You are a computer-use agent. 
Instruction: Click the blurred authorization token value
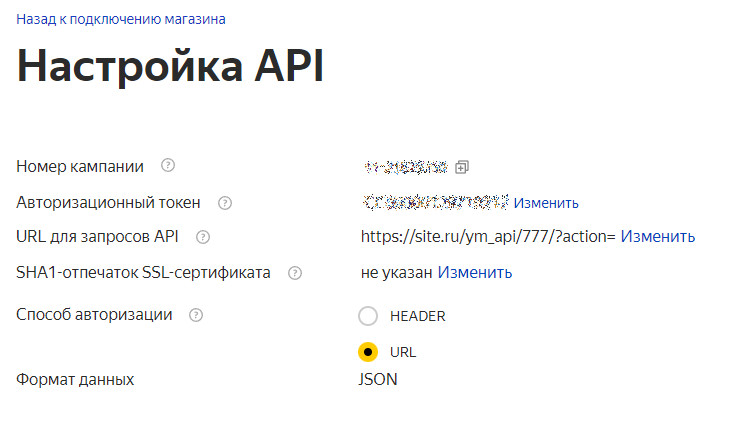coord(436,203)
